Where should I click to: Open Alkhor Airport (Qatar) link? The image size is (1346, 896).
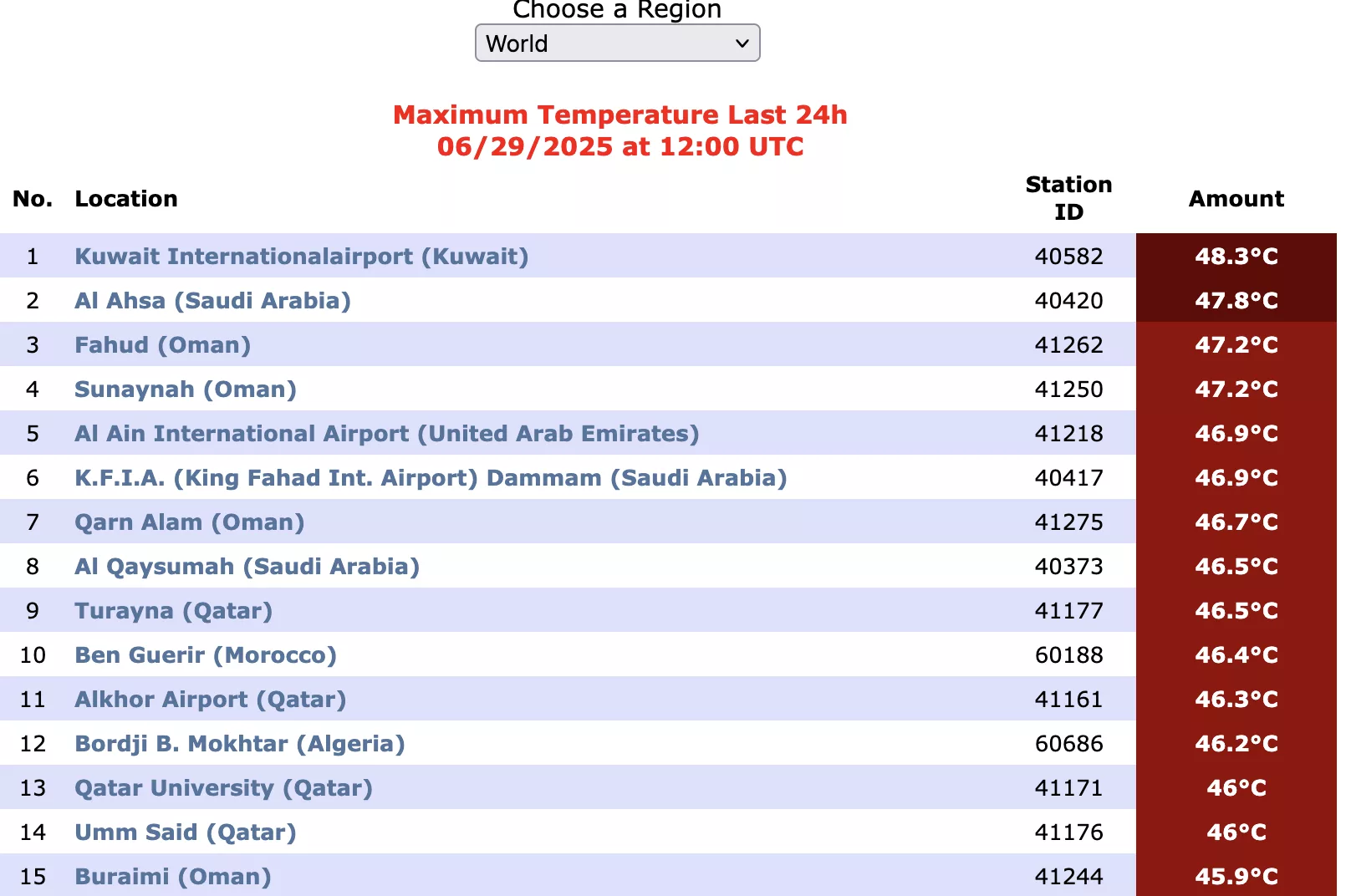[x=211, y=699]
